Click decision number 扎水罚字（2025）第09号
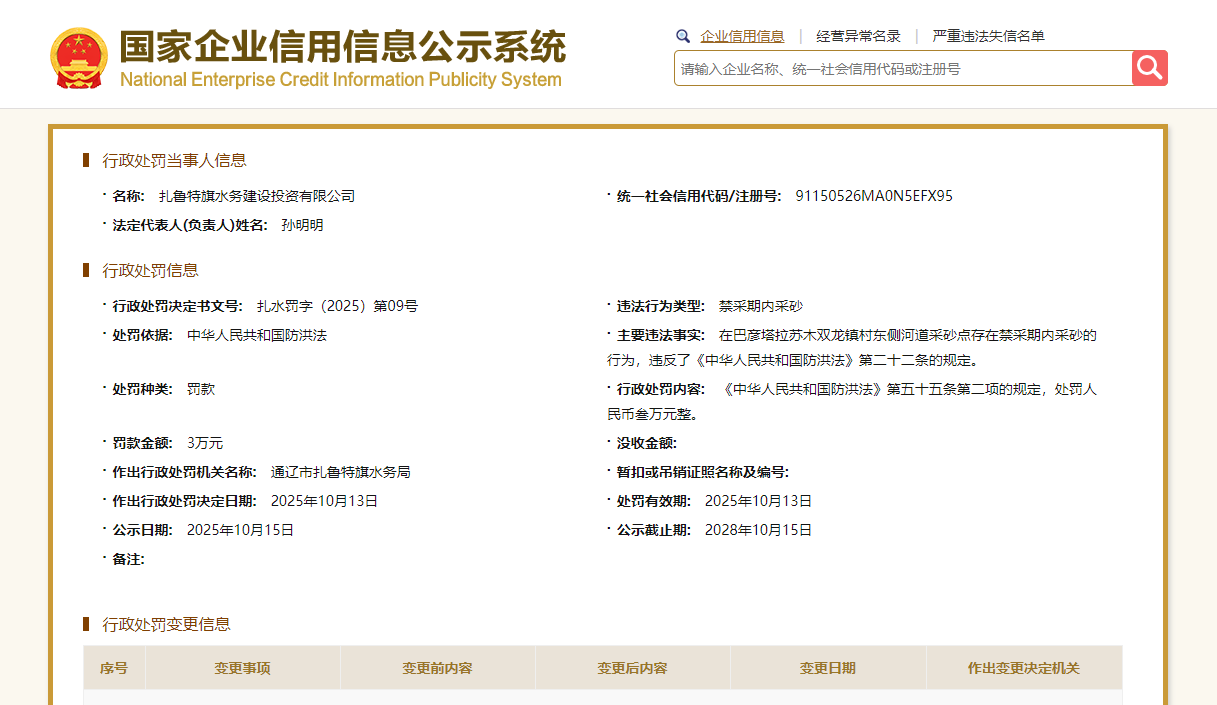 (x=337, y=306)
